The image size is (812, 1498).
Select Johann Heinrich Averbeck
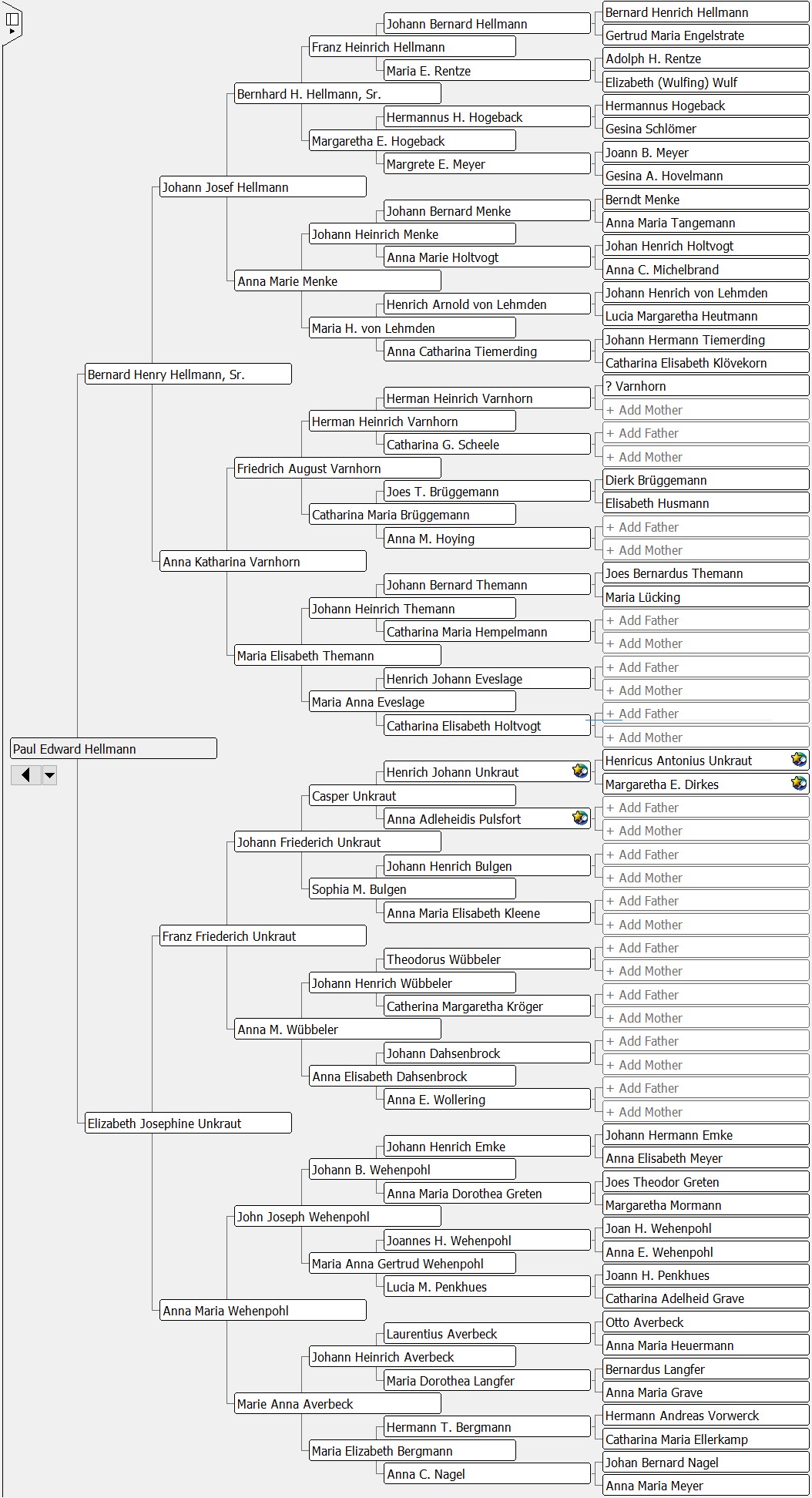pos(412,1356)
